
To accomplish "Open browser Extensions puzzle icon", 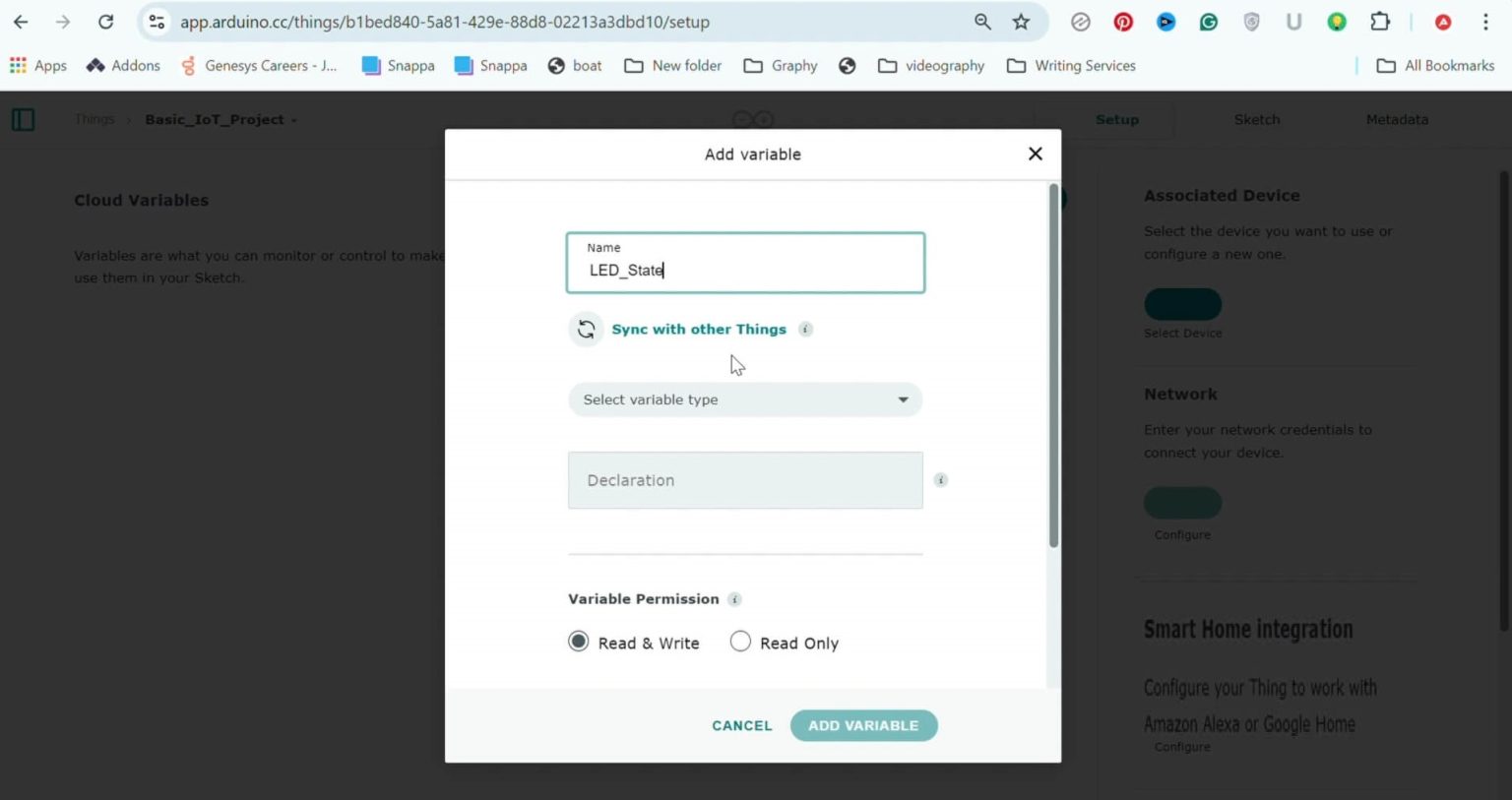I will click(1380, 22).
